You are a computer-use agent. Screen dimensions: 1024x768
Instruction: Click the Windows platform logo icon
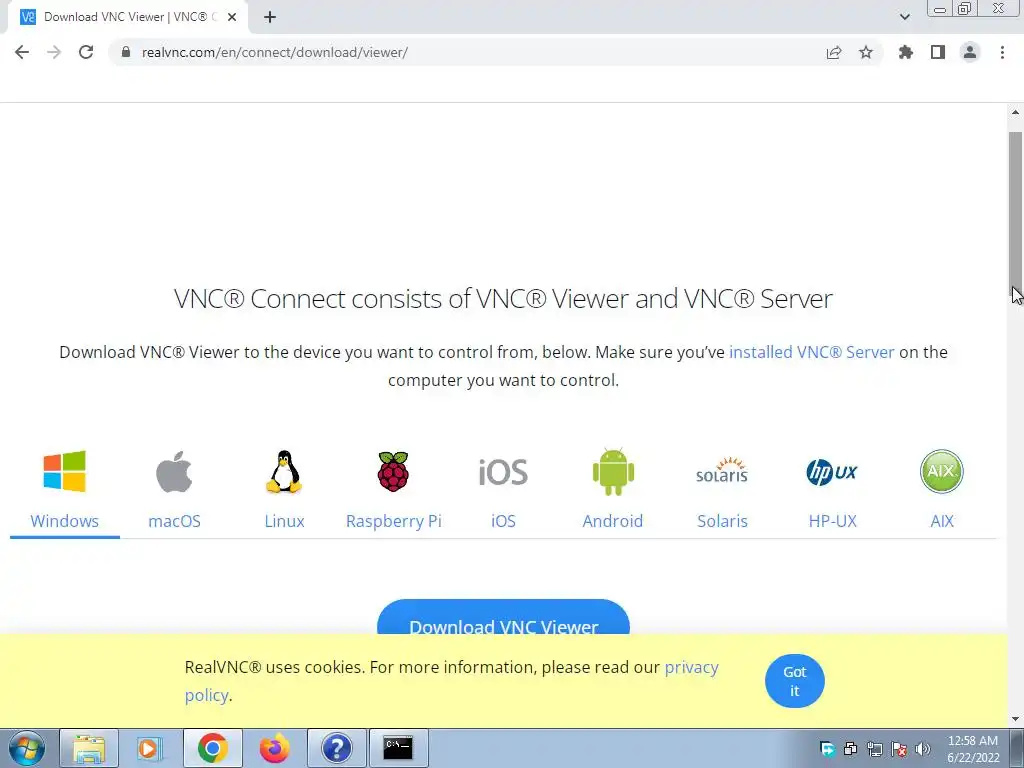(65, 471)
